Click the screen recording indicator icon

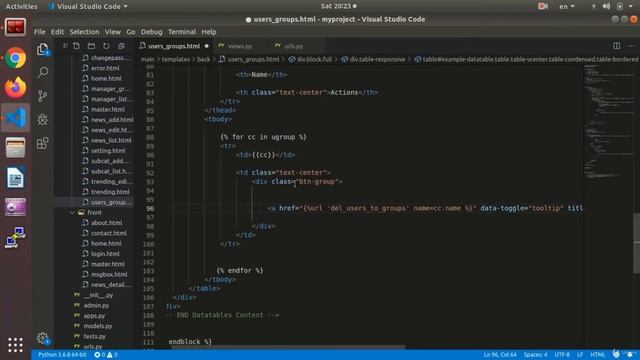pos(542,7)
